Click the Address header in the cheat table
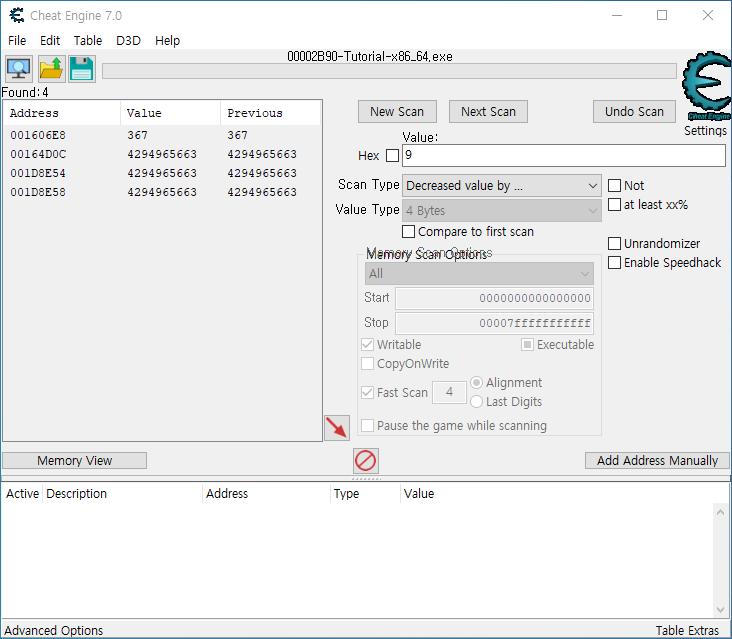 pyautogui.click(x=266, y=494)
